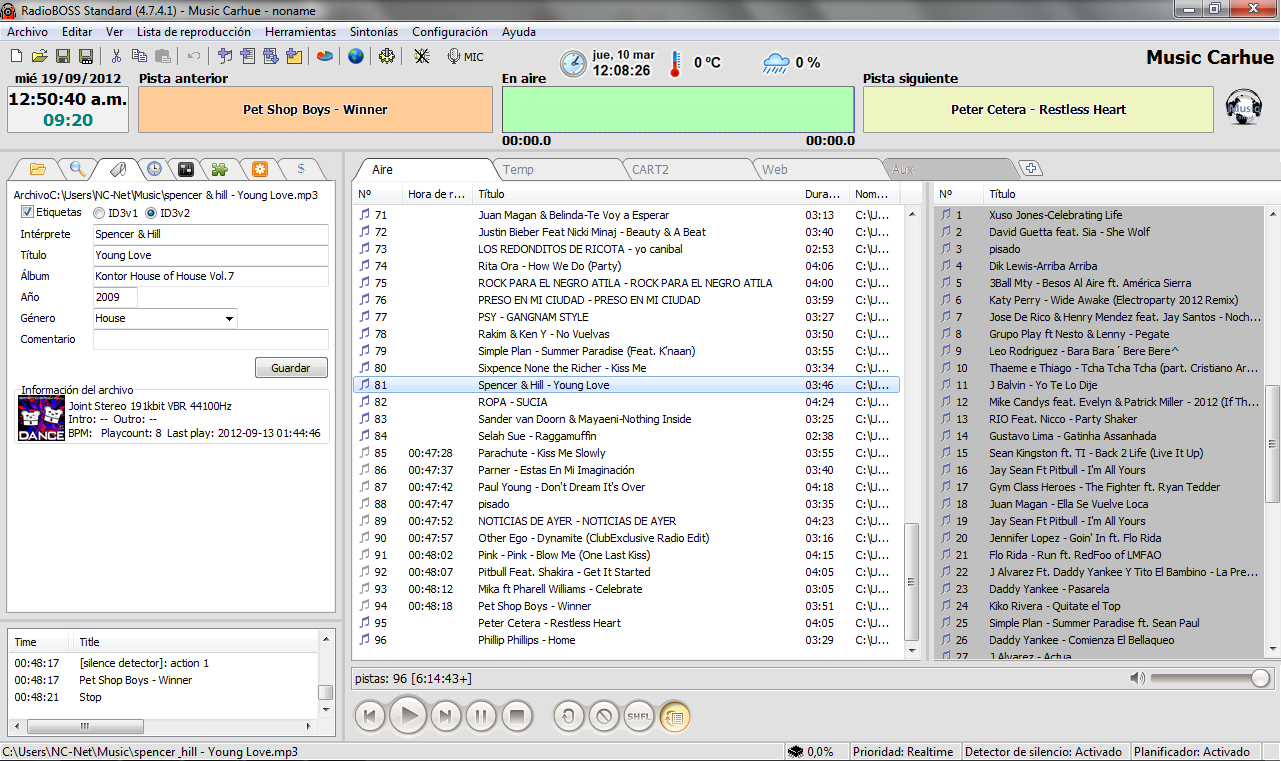Toggle the repeat loop round button
This screenshot has height=761, width=1281.
coord(569,716)
